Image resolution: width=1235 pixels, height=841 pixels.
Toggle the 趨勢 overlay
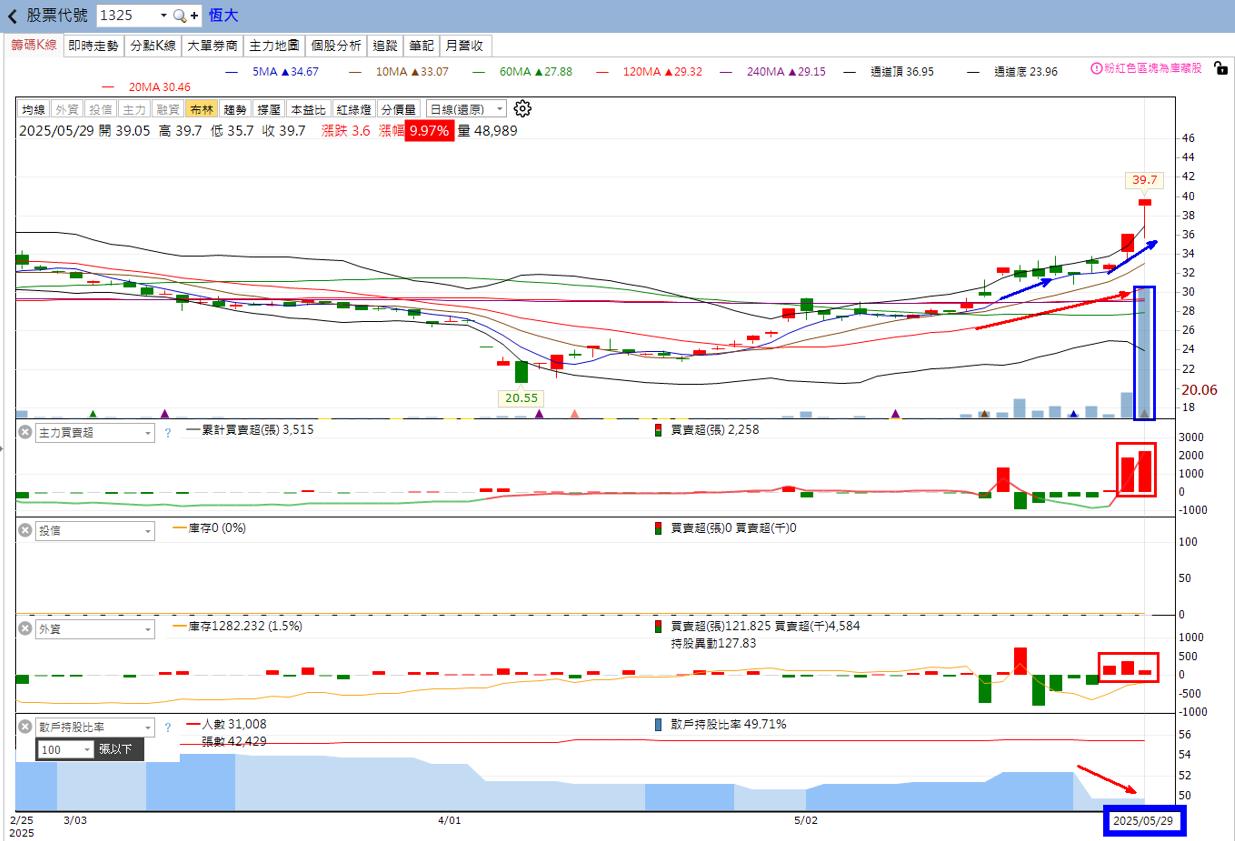pos(235,109)
